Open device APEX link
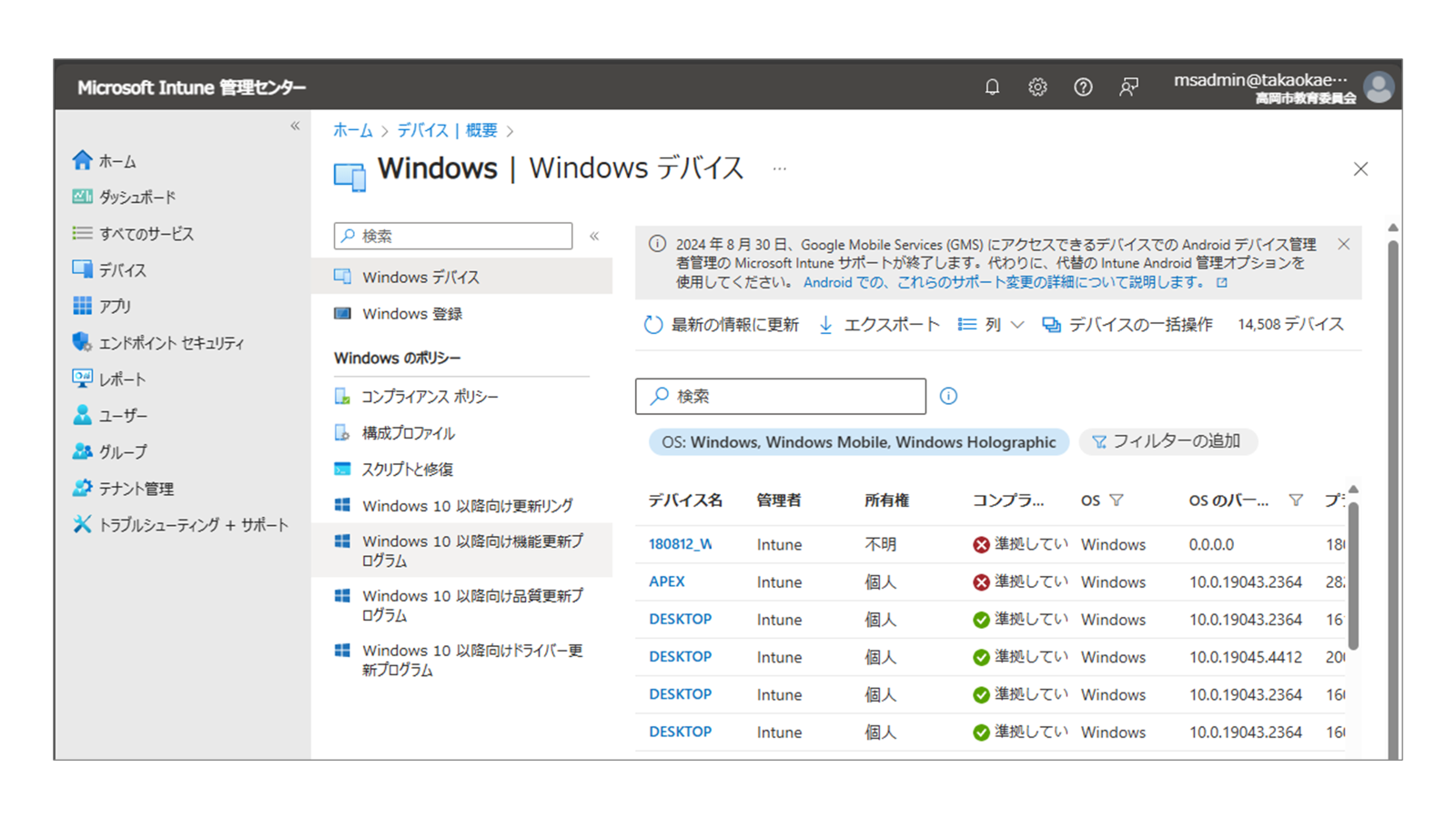This screenshot has width=1456, height=819. tap(667, 581)
